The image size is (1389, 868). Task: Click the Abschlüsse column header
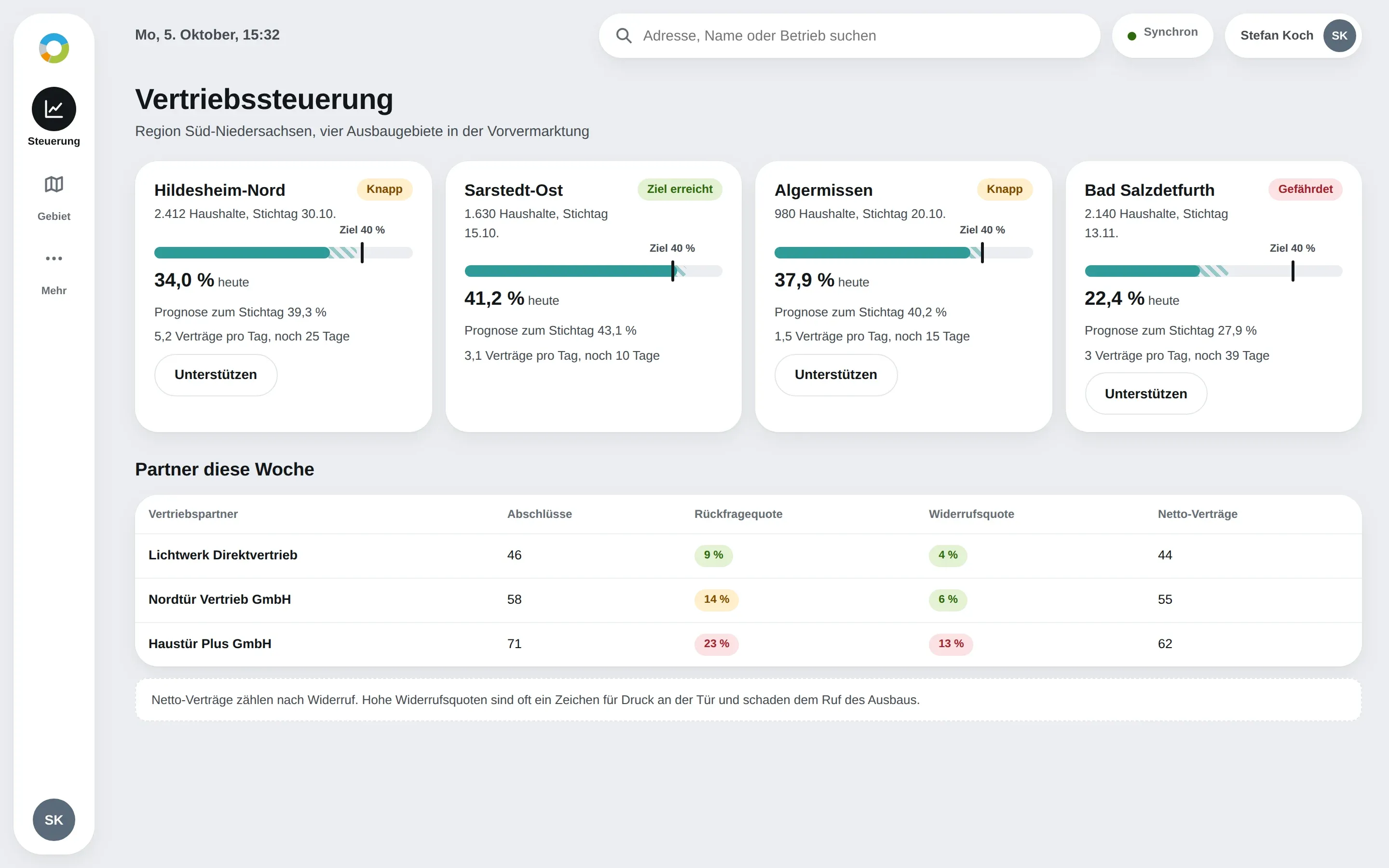coord(540,515)
